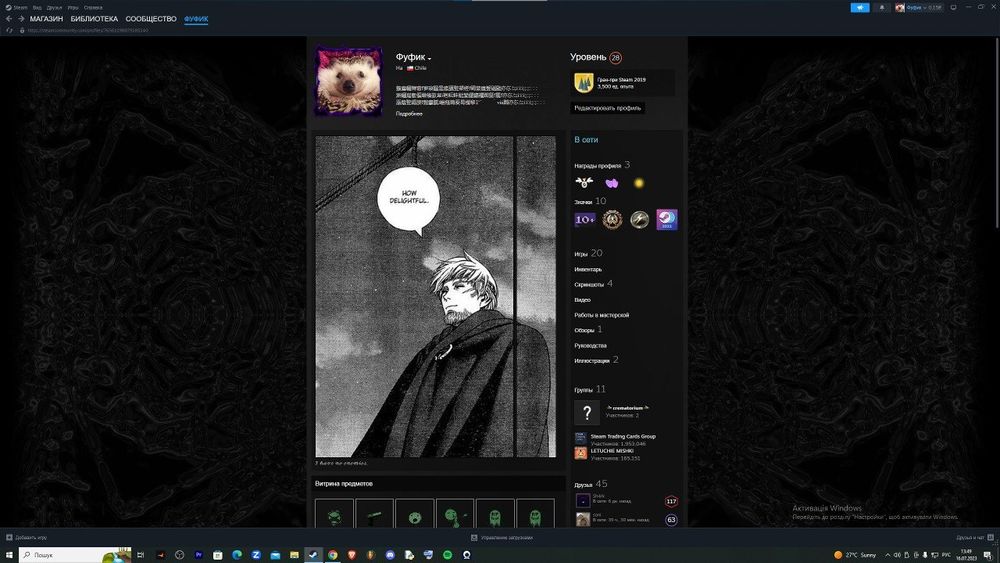Click the round emblem badge icon
This screenshot has height=563, width=1000.
[x=612, y=220]
